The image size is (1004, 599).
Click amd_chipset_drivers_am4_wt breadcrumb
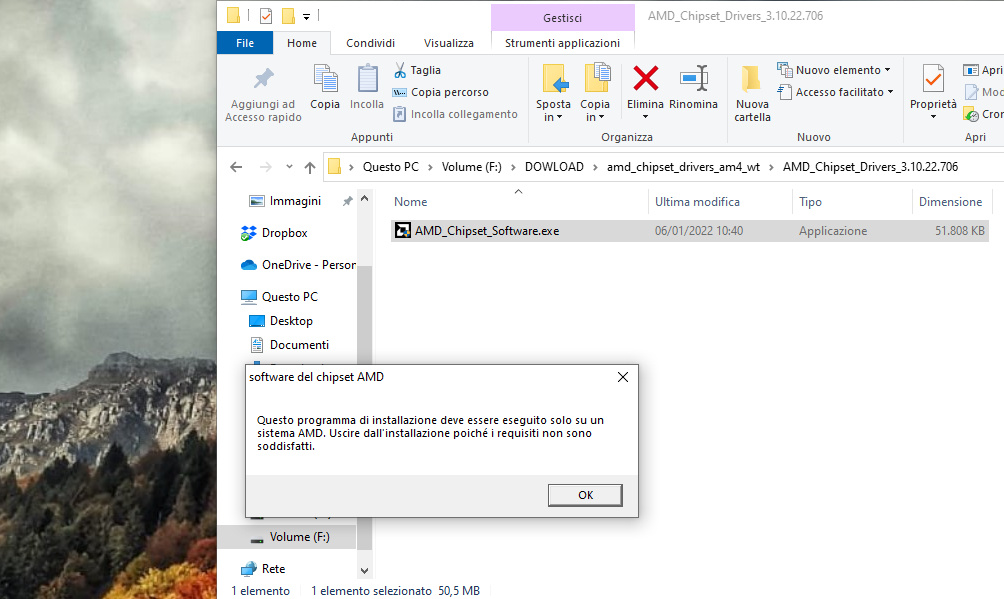point(683,167)
